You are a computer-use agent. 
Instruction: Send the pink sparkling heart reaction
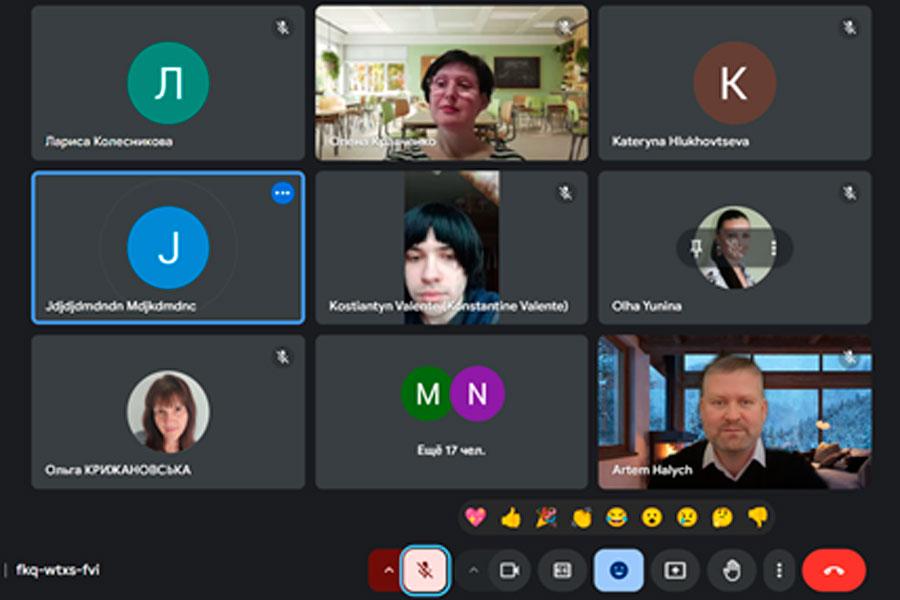476,517
